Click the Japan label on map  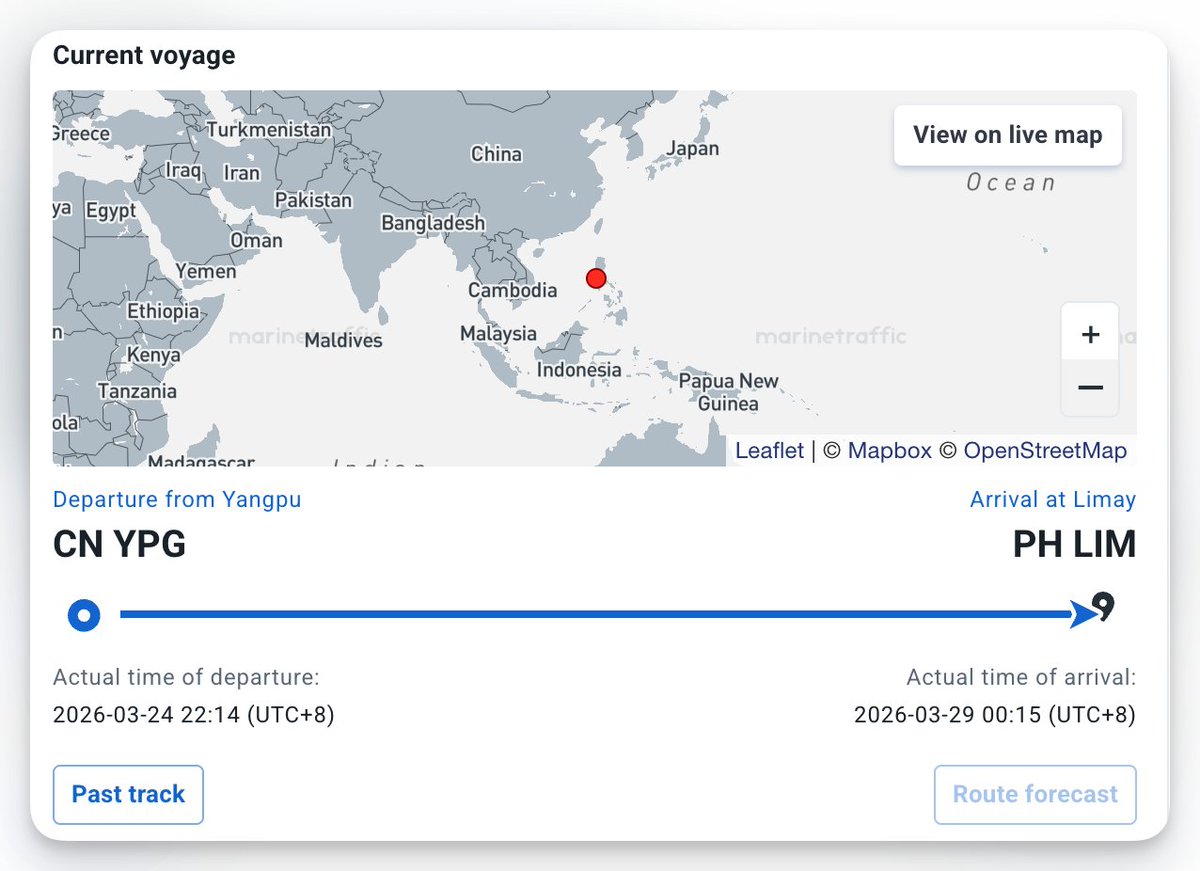[x=693, y=148]
